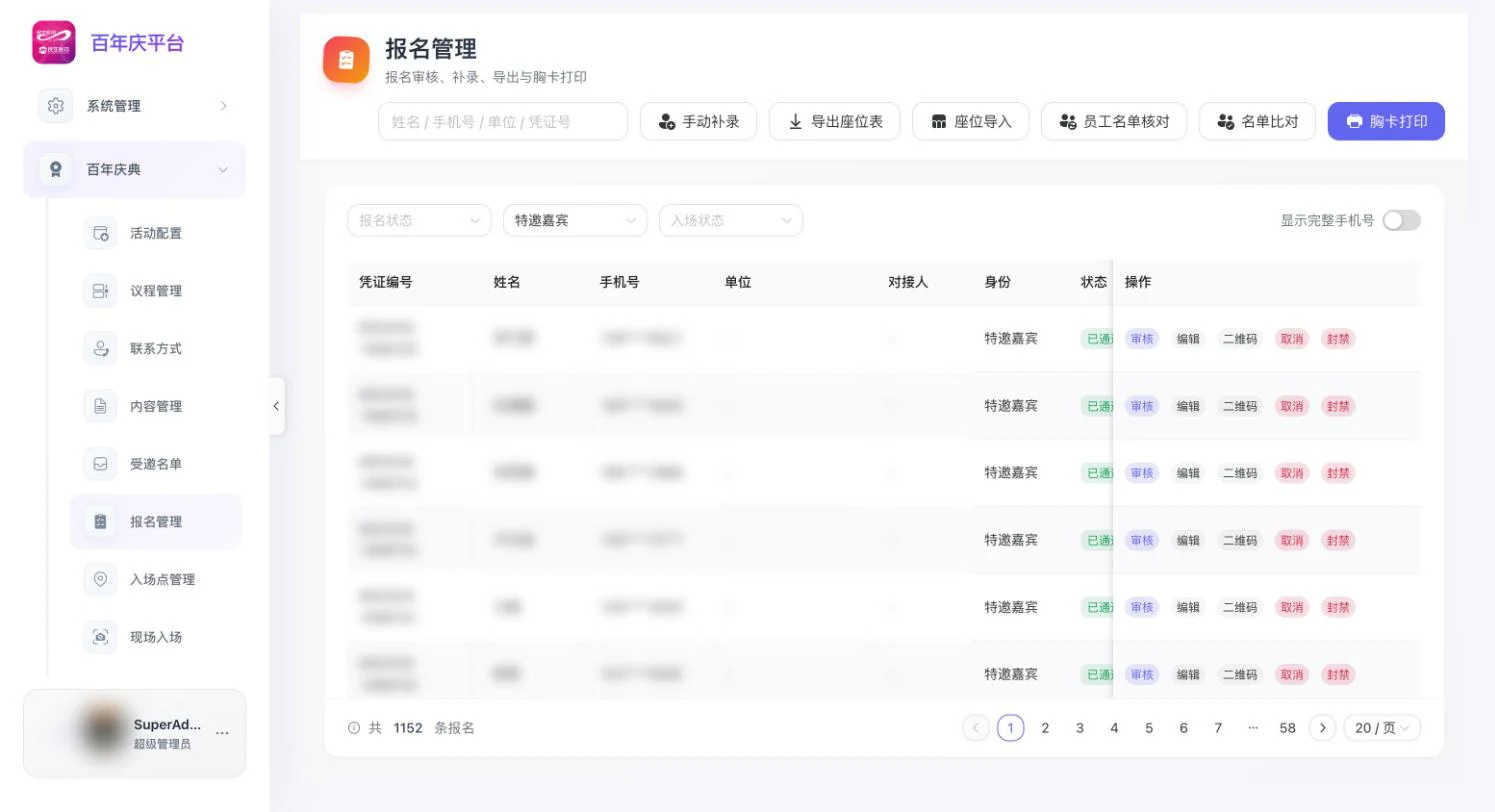Open 现场入场 via its scan icon
This screenshot has width=1495, height=812.
point(100,637)
